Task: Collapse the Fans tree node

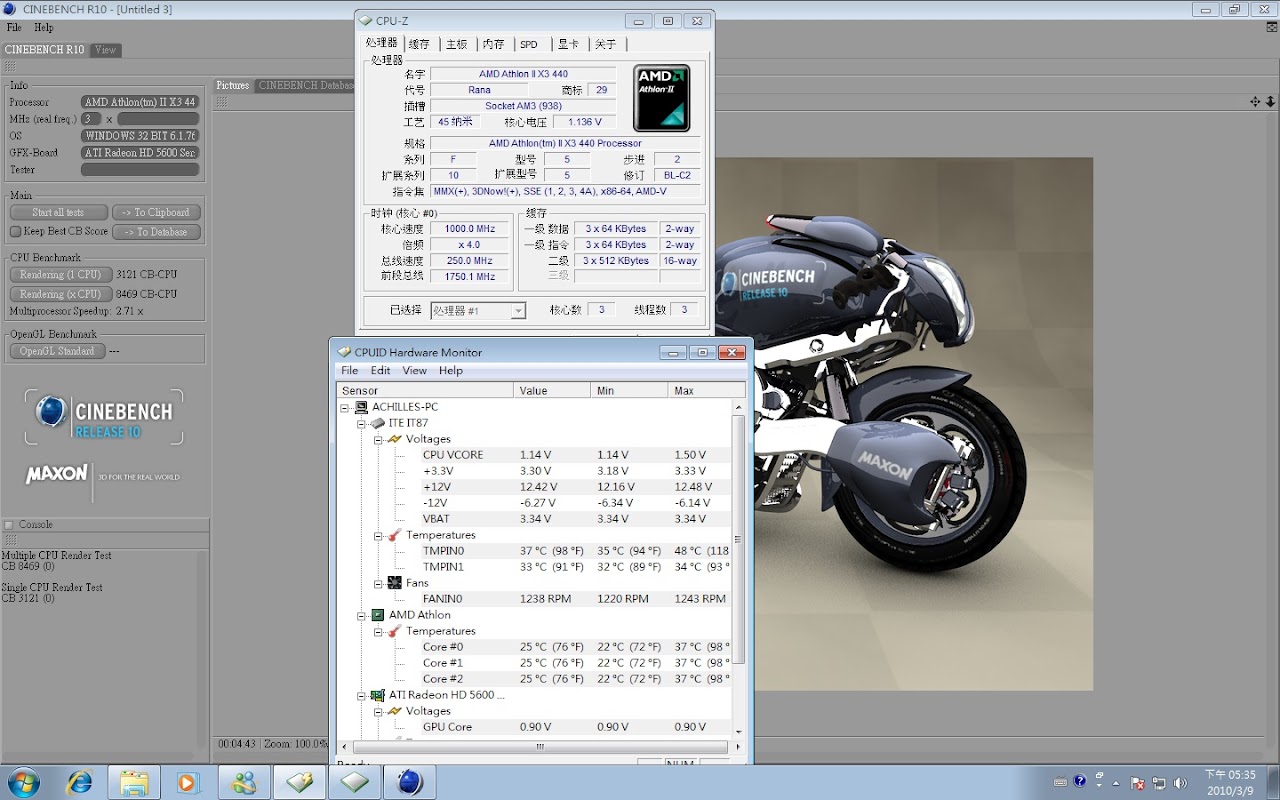Action: click(x=378, y=583)
